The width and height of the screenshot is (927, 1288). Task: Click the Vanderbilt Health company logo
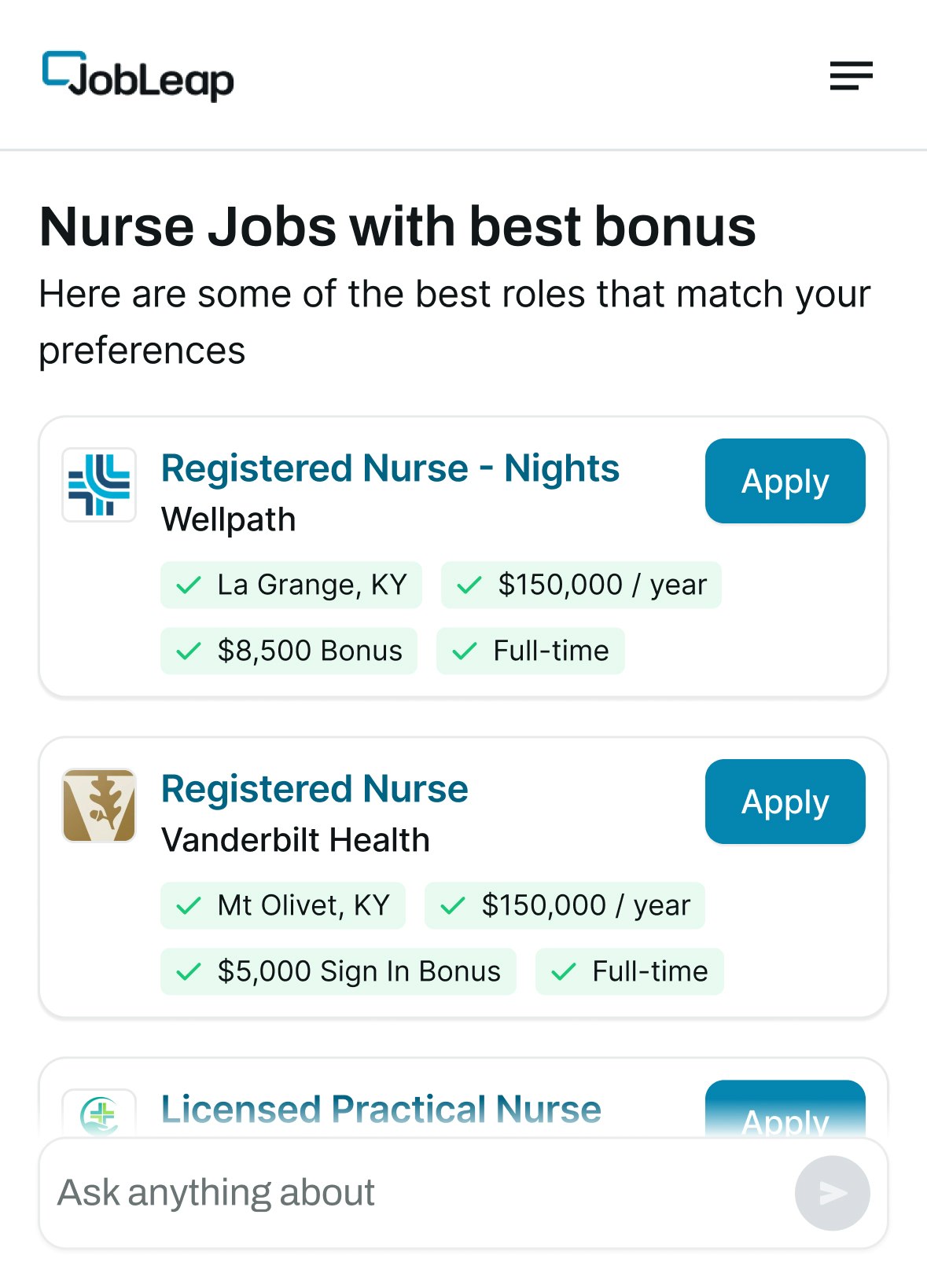tap(99, 805)
